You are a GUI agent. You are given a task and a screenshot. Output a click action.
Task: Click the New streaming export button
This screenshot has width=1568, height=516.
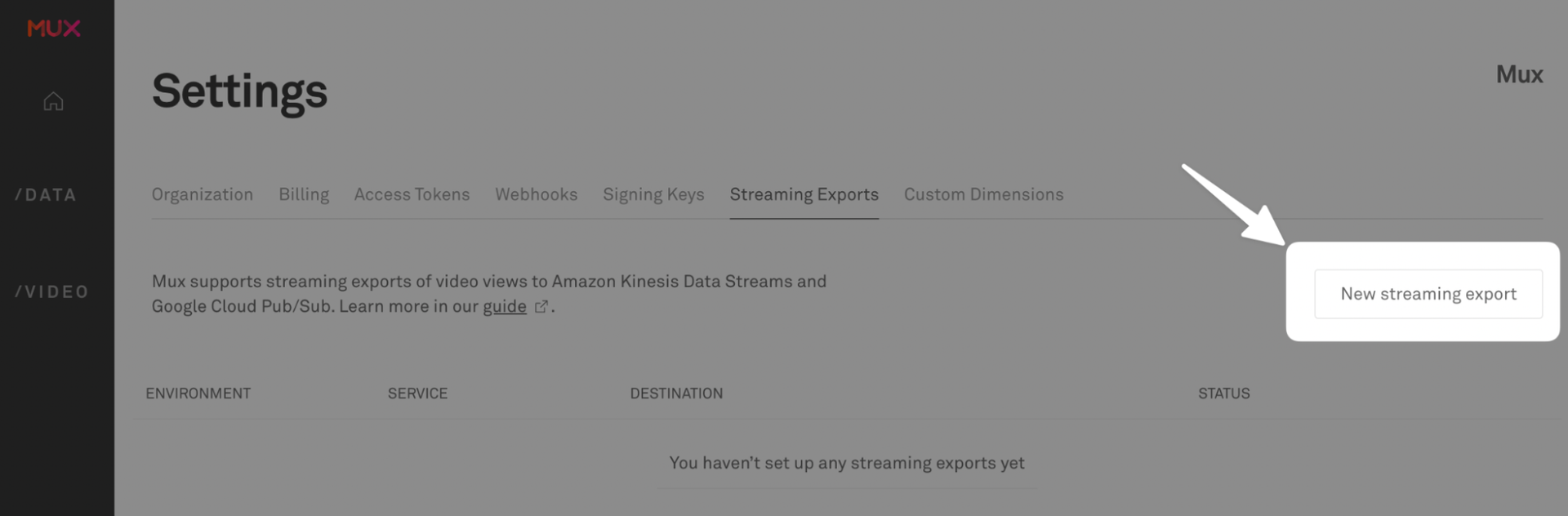(x=1428, y=293)
